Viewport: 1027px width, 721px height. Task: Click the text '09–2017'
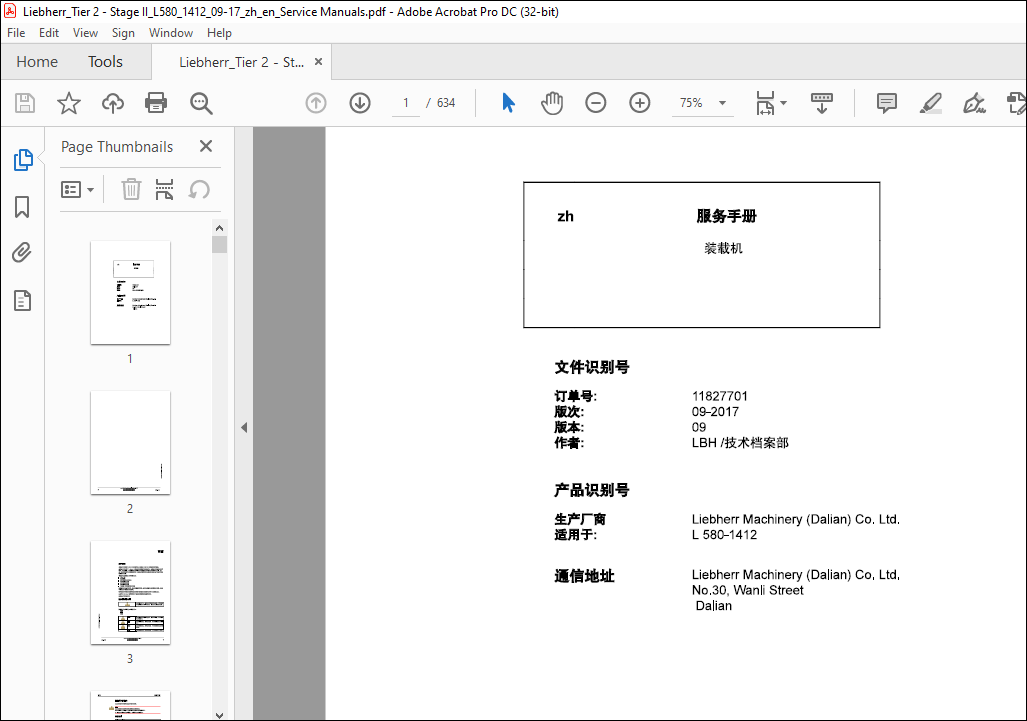715,412
